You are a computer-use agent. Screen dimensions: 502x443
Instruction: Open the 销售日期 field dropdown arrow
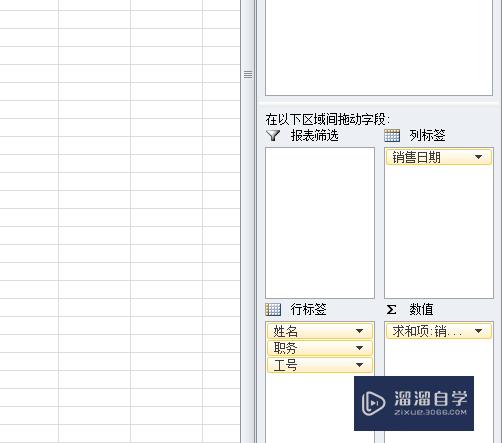[x=478, y=157]
